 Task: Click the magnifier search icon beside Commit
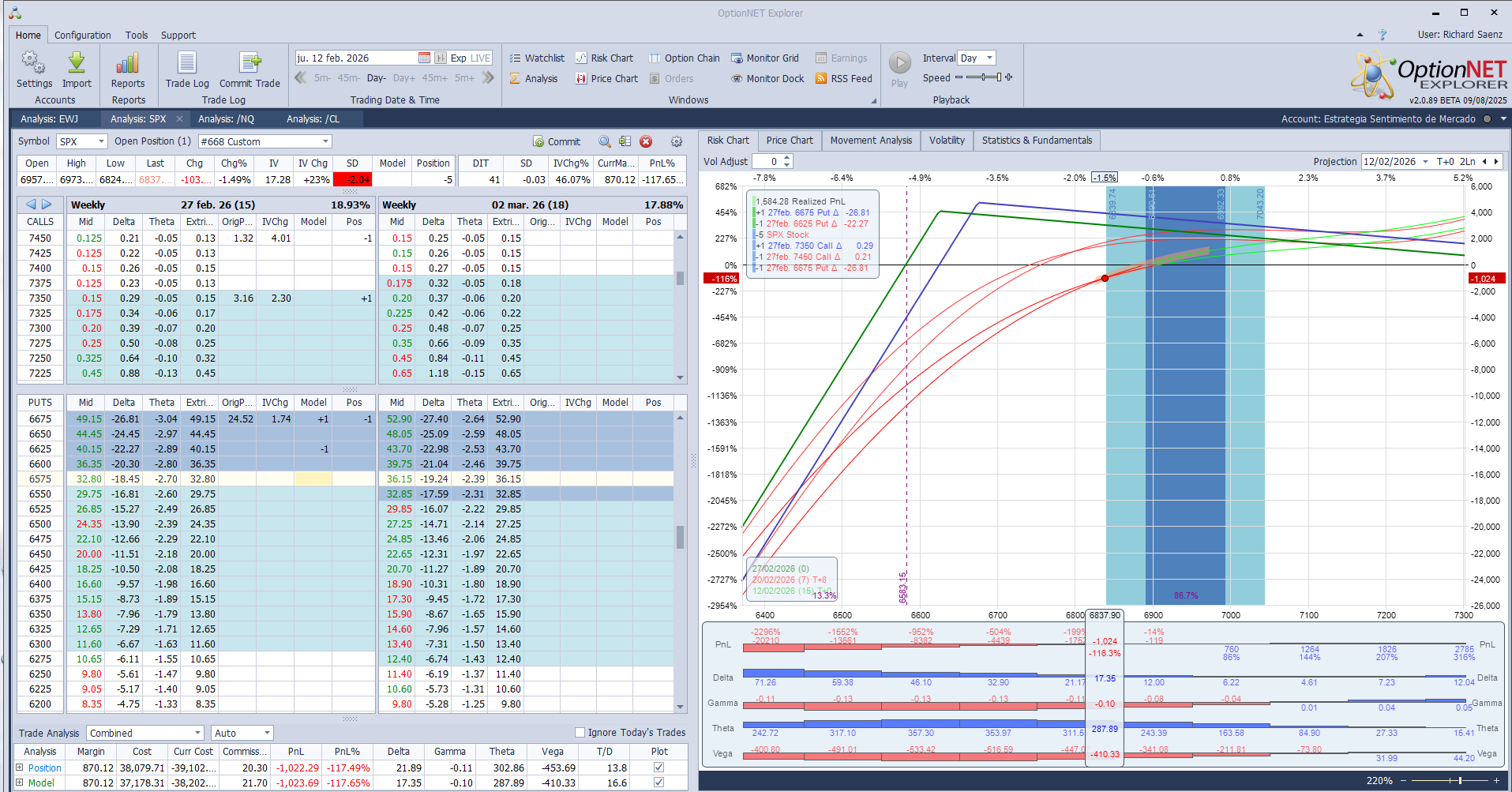coord(605,141)
